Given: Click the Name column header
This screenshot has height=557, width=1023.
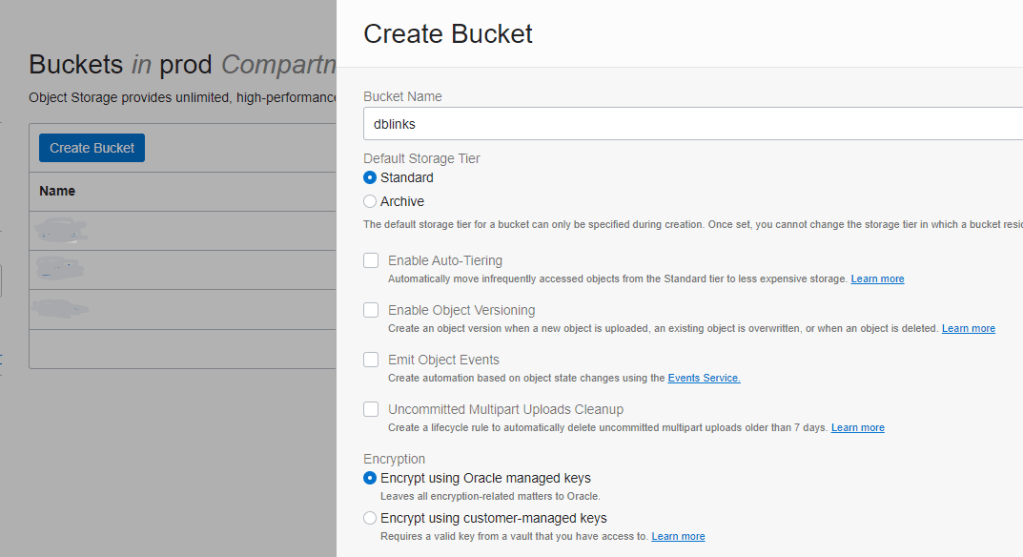Looking at the screenshot, I should (57, 191).
